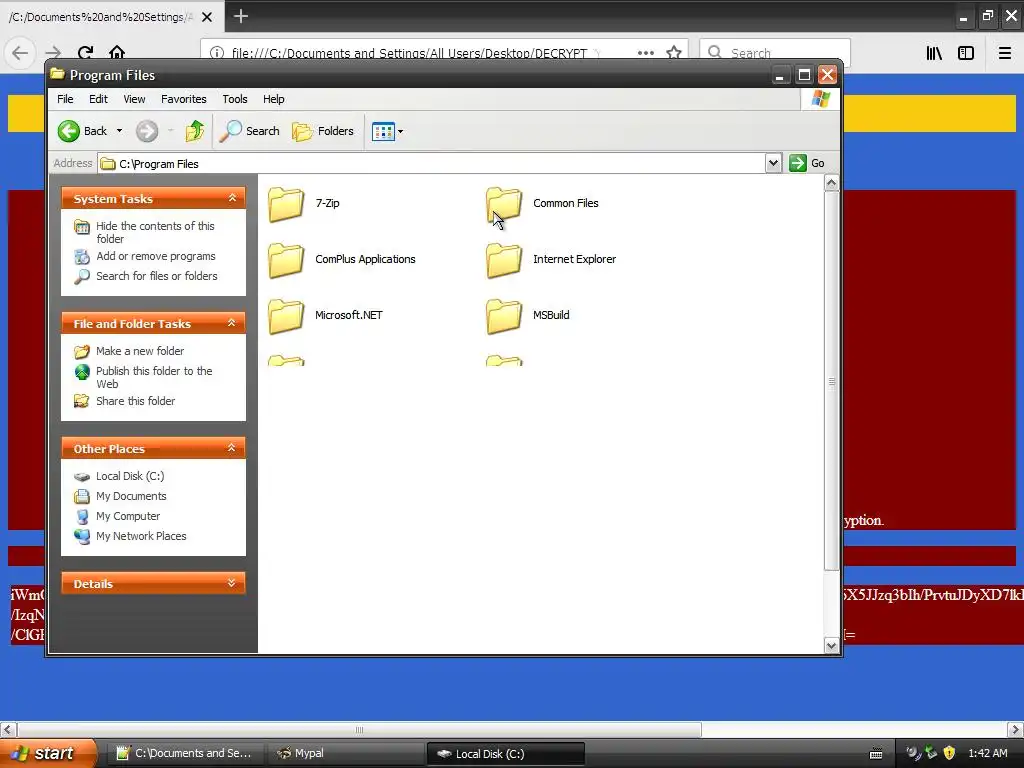The height and width of the screenshot is (768, 1024).
Task: Open the Tools menu in Explorer
Action: pos(234,99)
